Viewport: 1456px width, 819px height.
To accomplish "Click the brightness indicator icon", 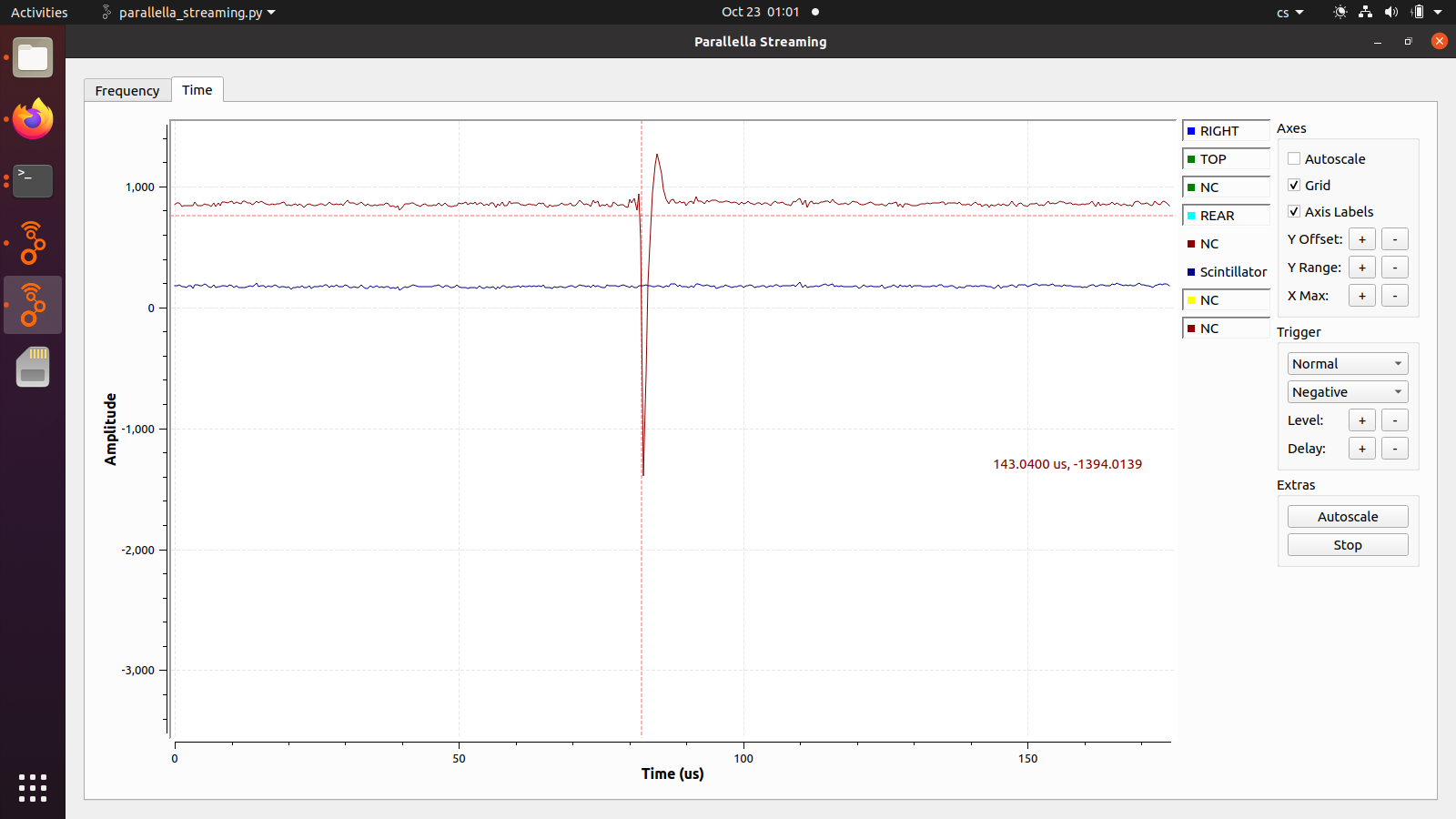I will point(1340,12).
